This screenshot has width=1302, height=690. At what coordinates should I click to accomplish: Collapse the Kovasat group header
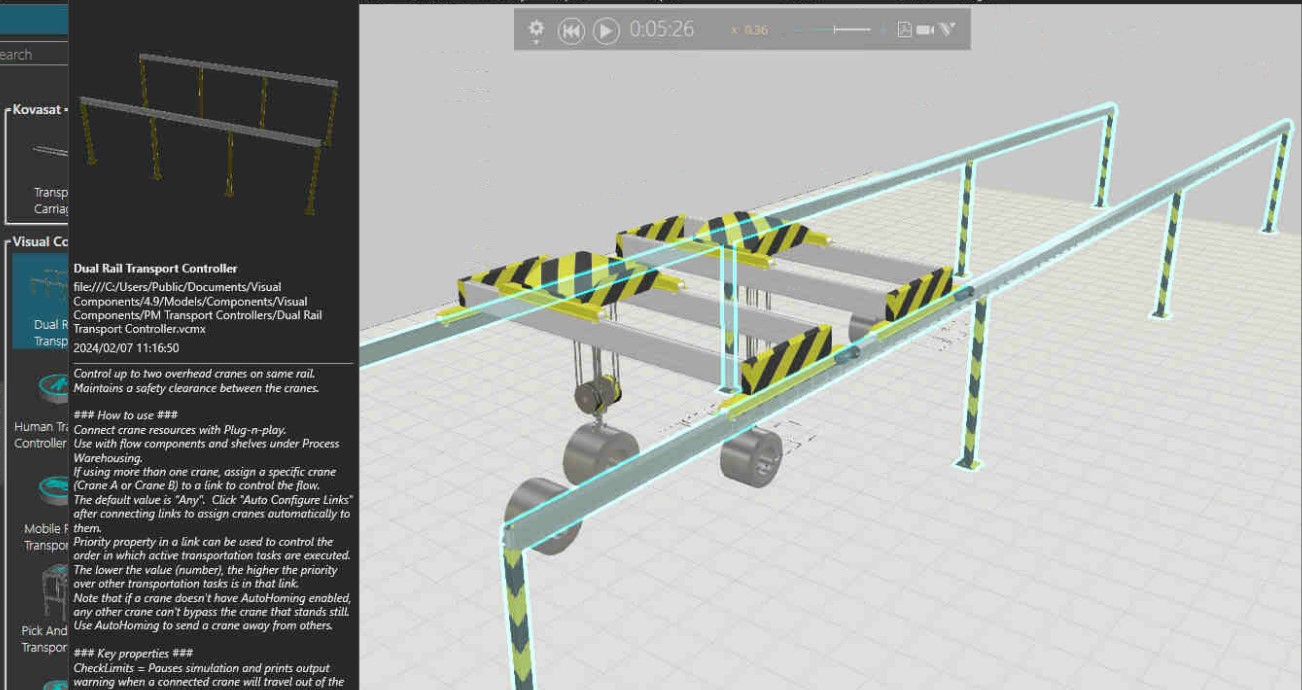pyautogui.click(x=36, y=109)
